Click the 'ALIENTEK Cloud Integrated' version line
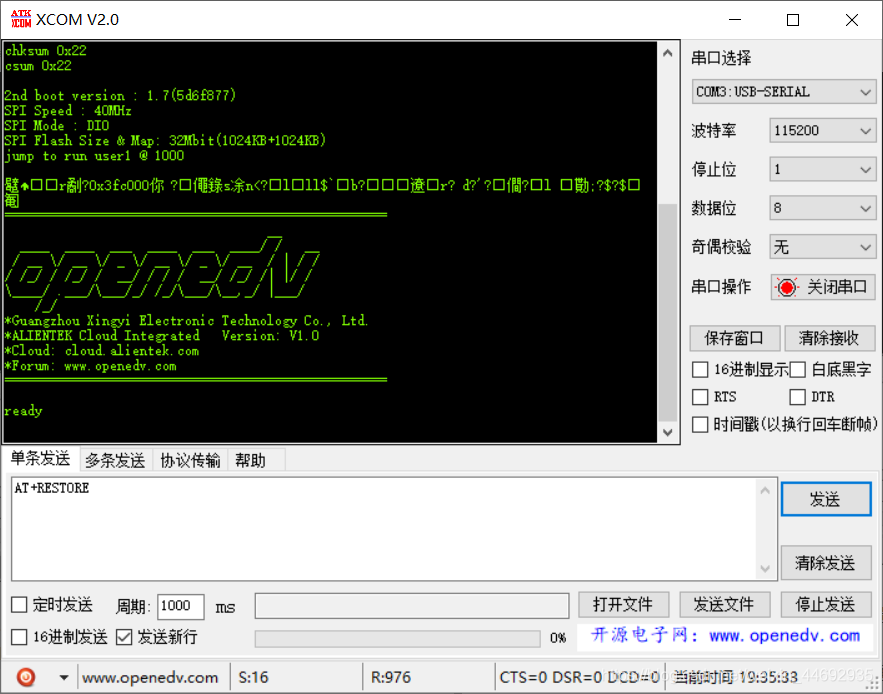 pyautogui.click(x=162, y=336)
